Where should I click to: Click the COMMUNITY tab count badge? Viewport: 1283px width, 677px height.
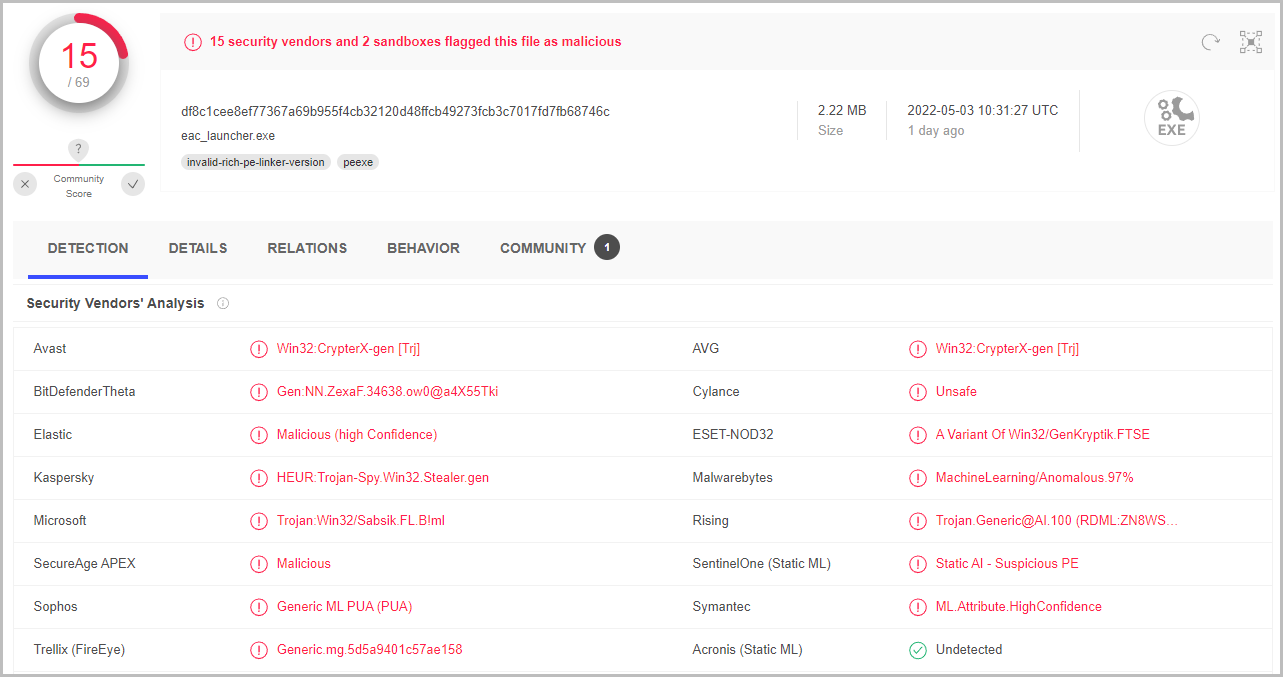(x=607, y=247)
